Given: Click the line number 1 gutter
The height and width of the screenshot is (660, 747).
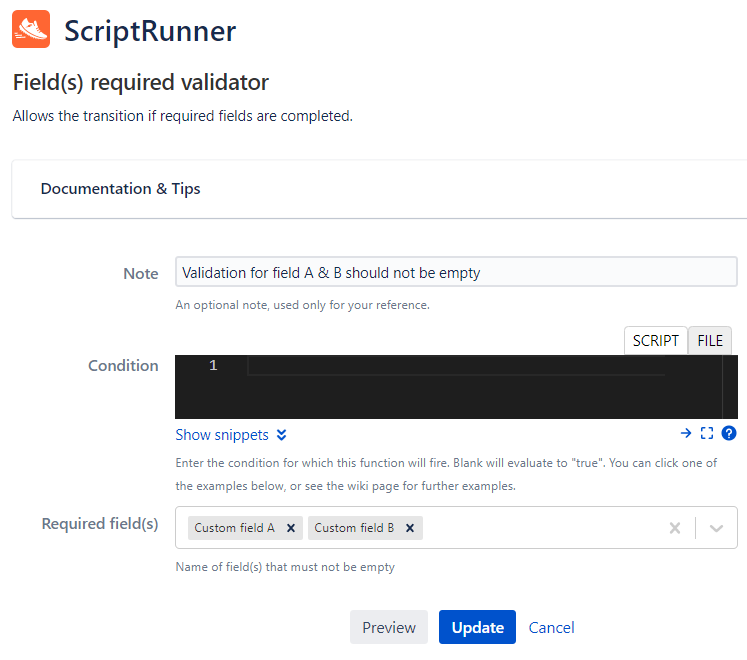Looking at the screenshot, I should coord(213,366).
